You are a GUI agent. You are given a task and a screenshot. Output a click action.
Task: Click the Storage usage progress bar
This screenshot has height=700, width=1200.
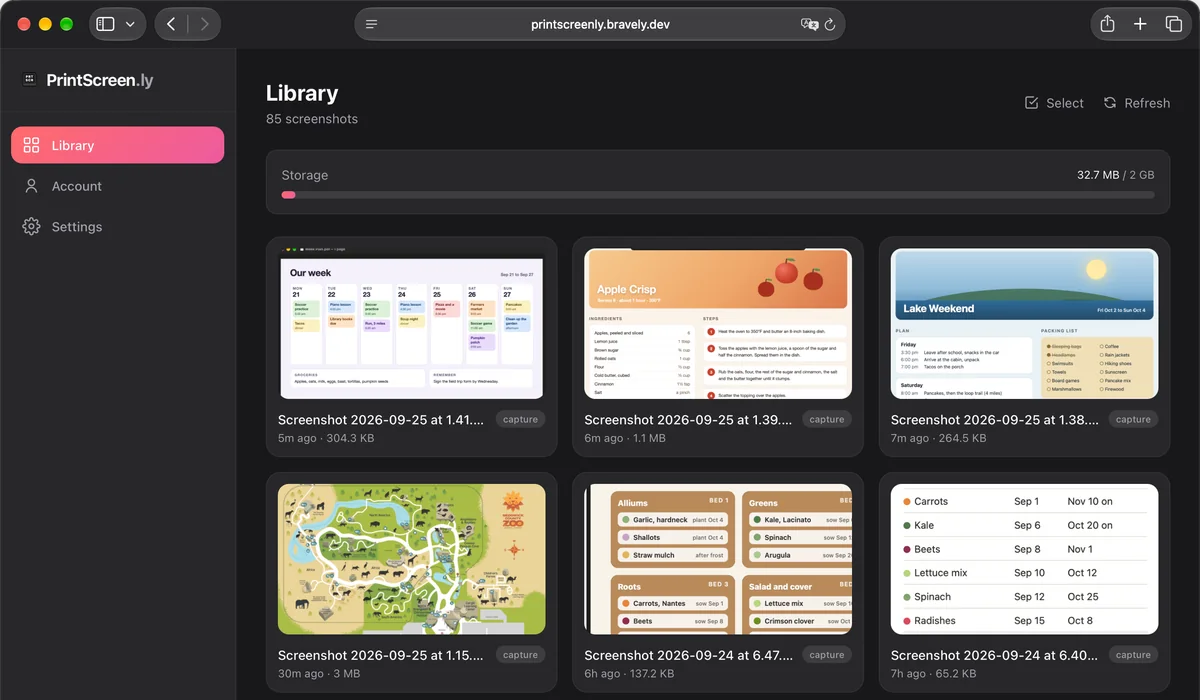click(x=718, y=195)
